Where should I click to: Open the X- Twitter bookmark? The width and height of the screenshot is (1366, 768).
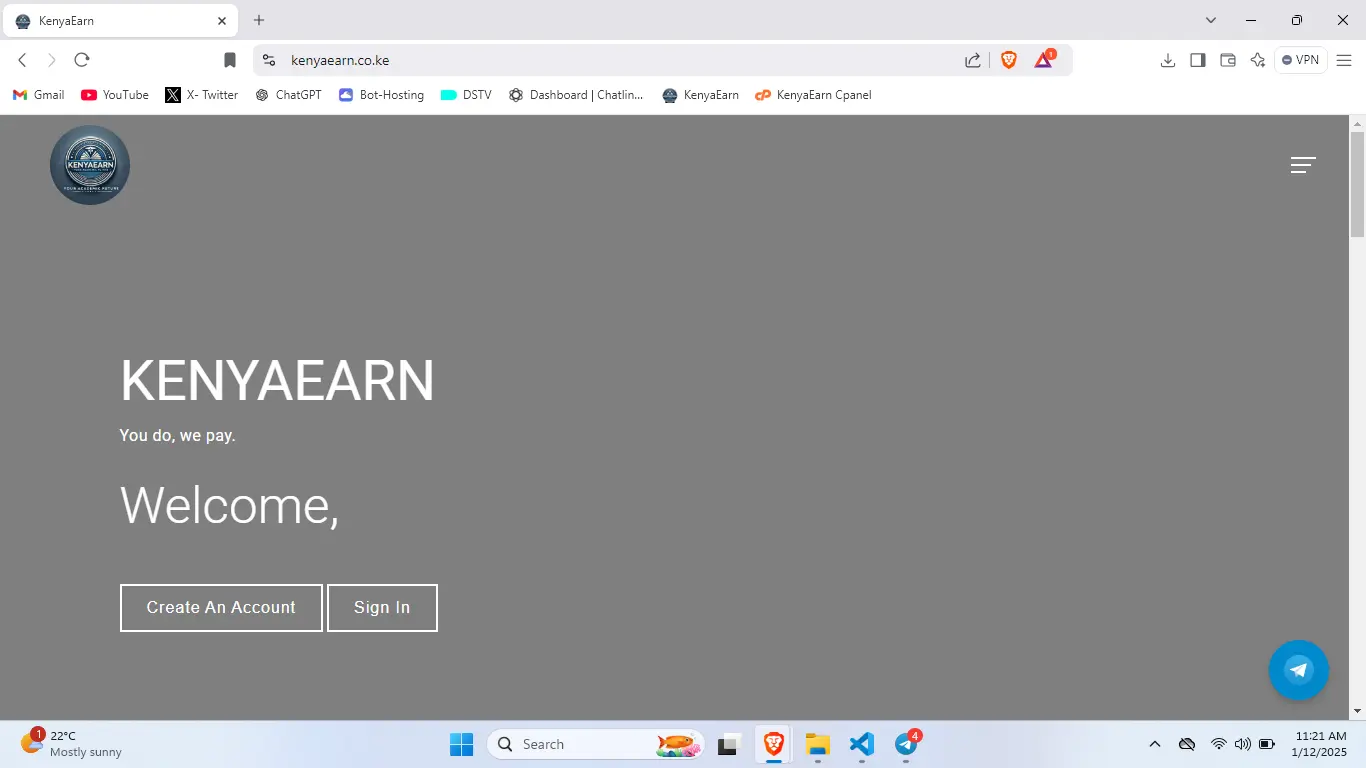pos(202,95)
